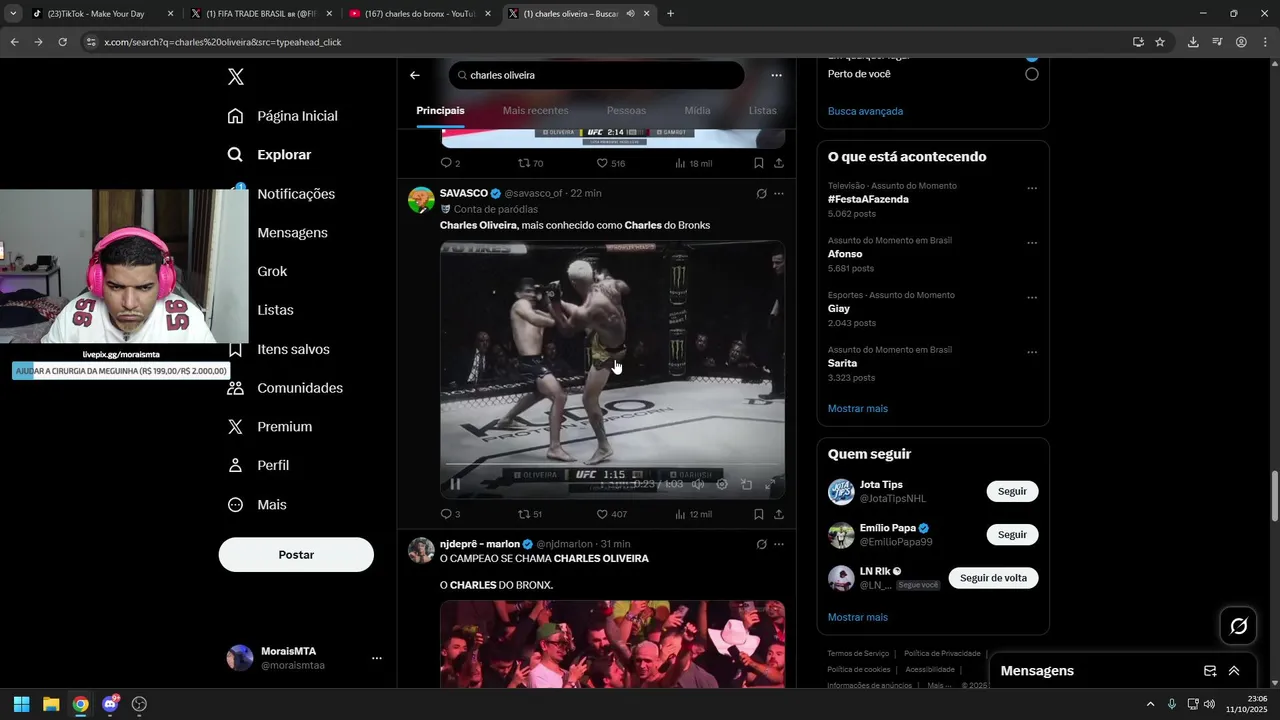Image resolution: width=1280 pixels, height=720 pixels.
Task: Expand SAVASCO video to fullscreen
Action: 770,484
